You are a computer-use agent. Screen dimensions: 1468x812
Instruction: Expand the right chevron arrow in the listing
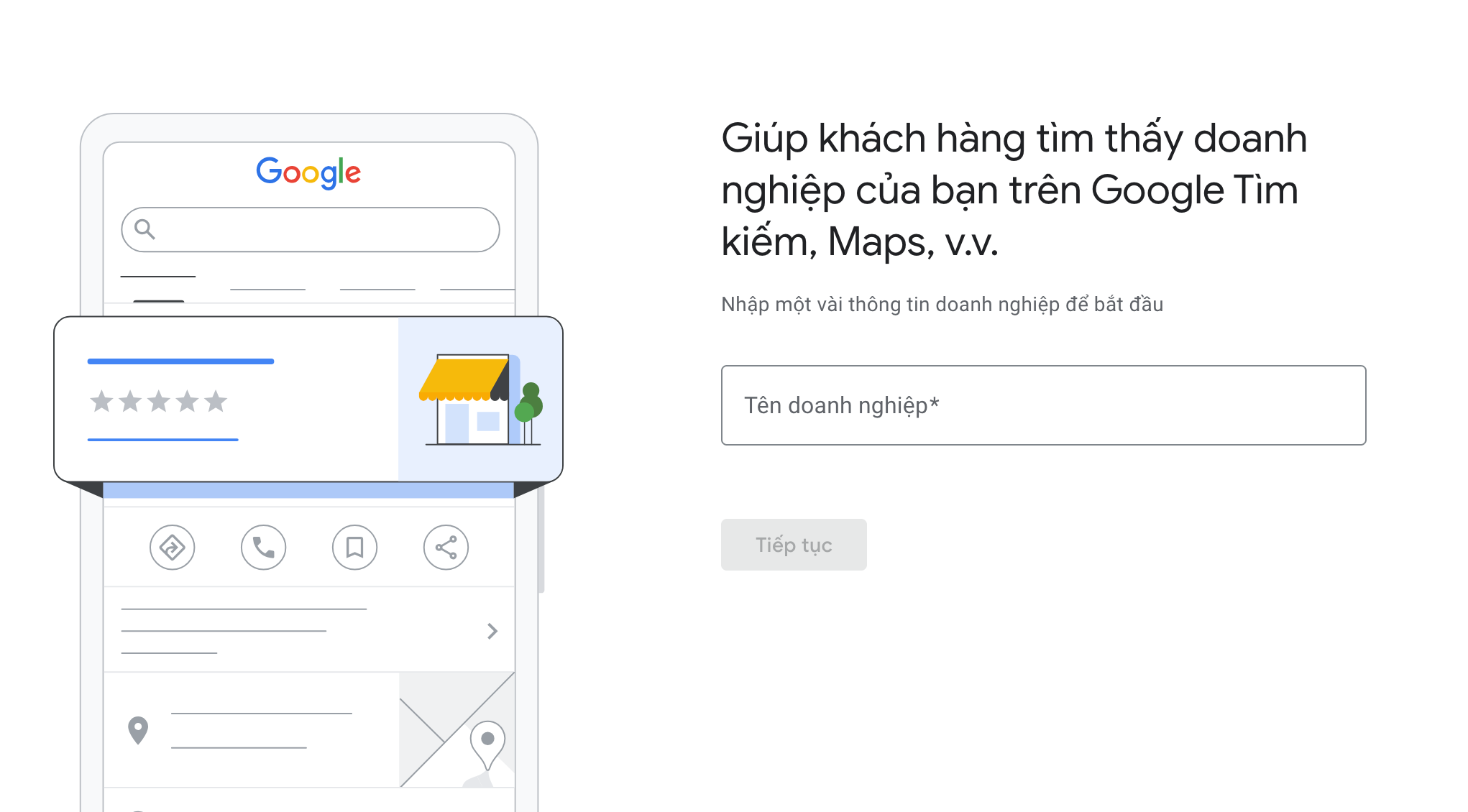[492, 631]
